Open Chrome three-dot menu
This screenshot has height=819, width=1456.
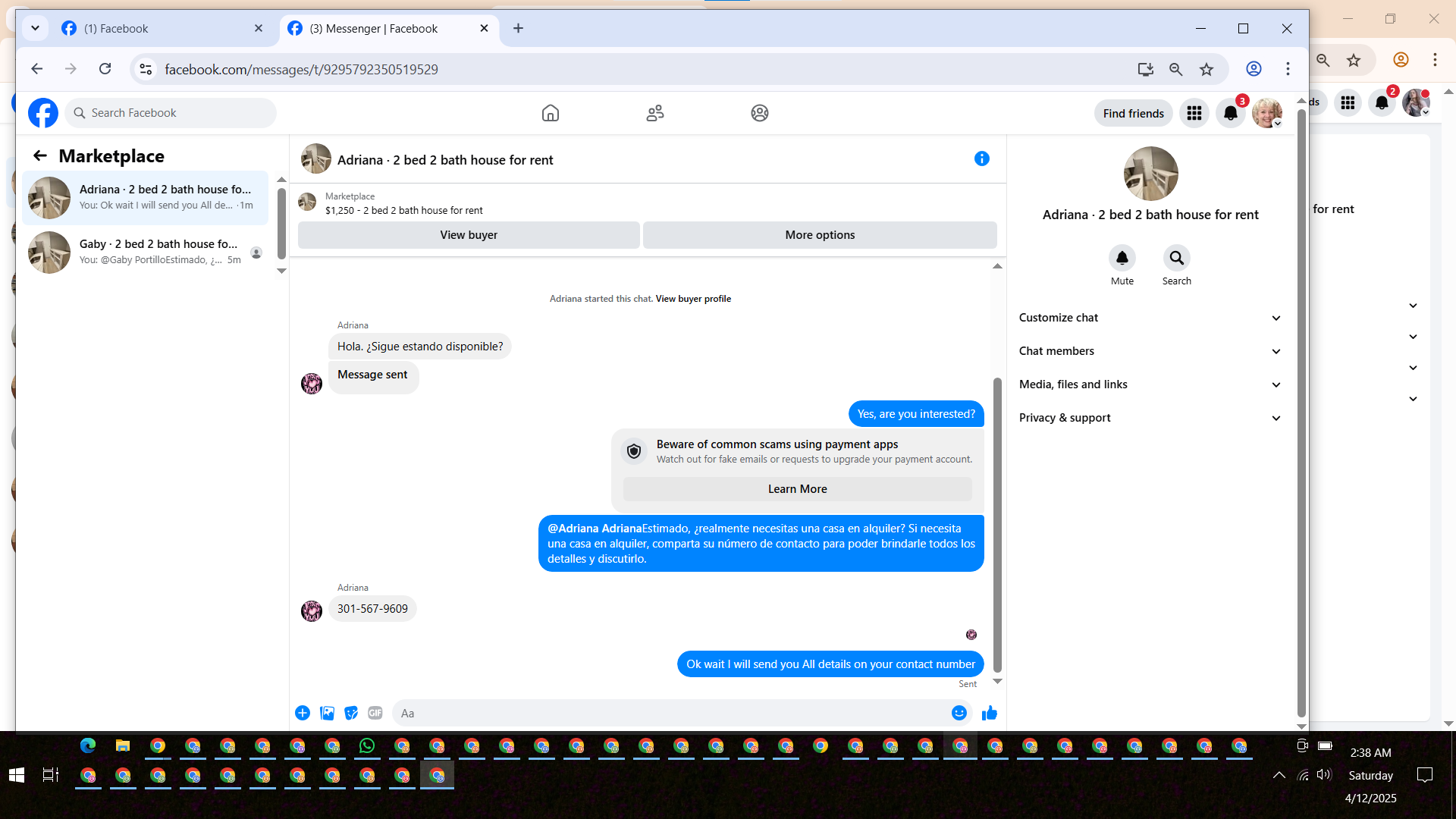point(1288,69)
